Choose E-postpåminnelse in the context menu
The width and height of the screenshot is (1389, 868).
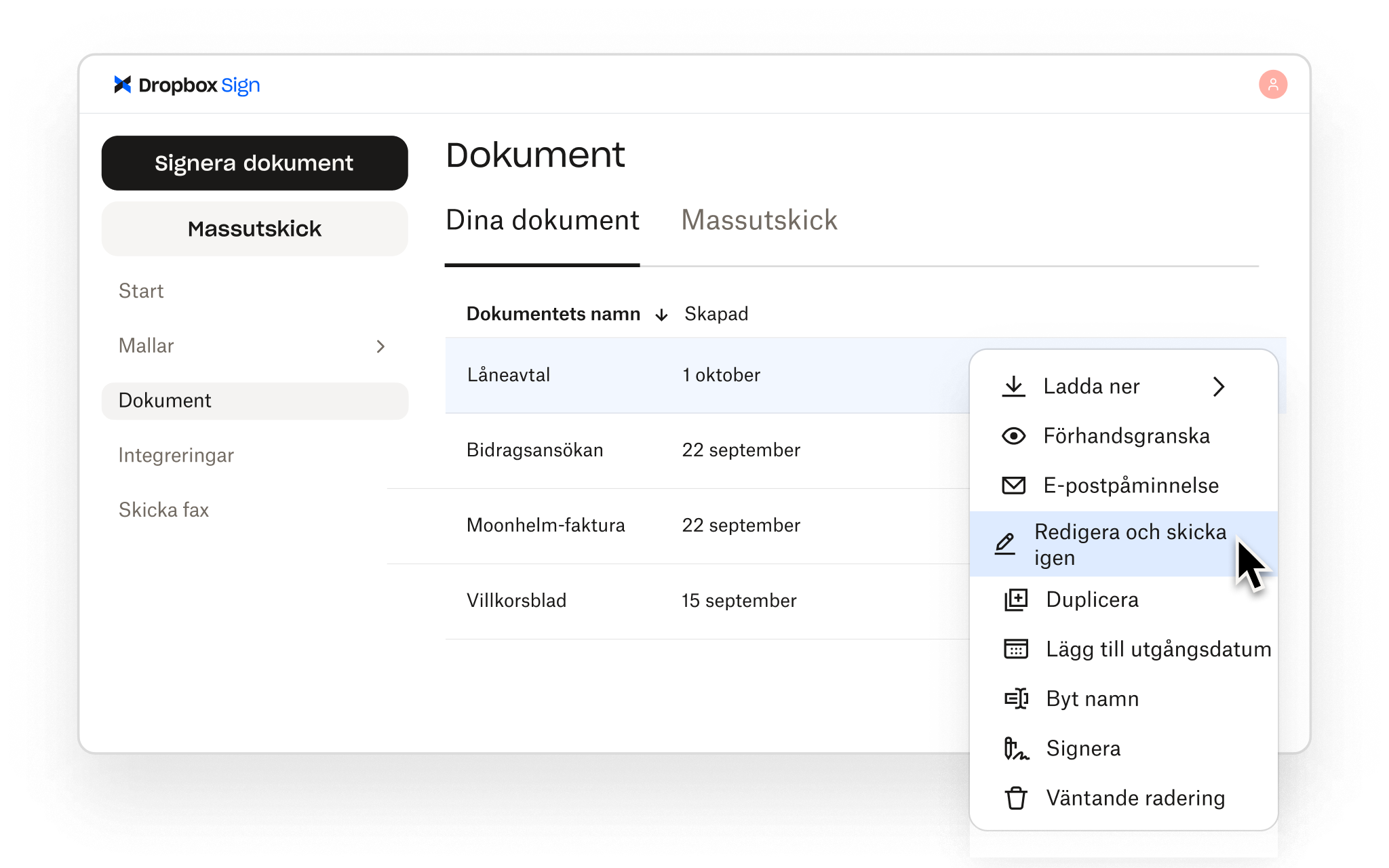pyautogui.click(x=1124, y=486)
